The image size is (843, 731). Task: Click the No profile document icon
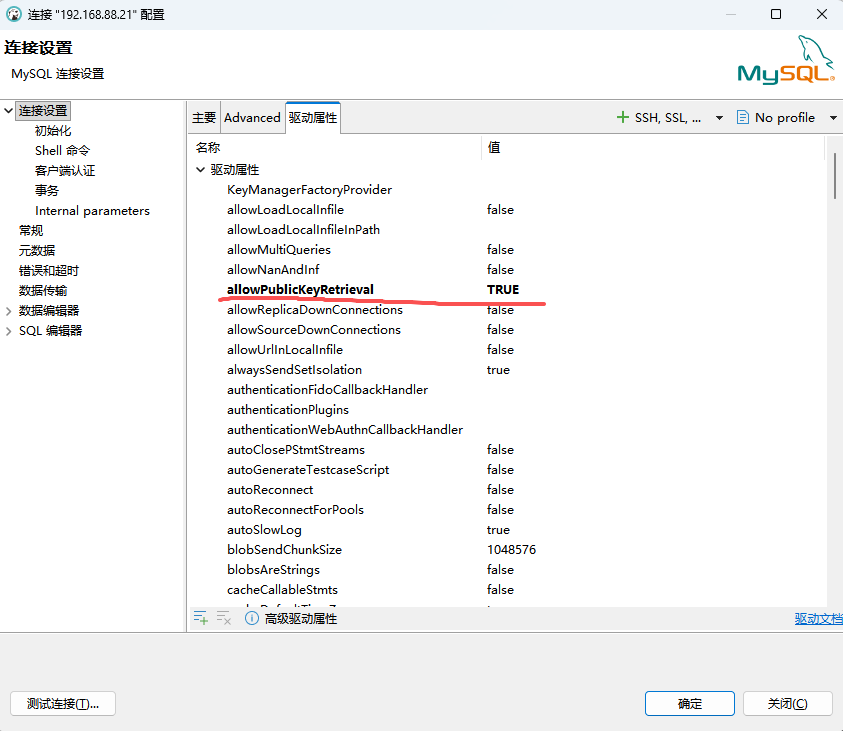click(743, 118)
